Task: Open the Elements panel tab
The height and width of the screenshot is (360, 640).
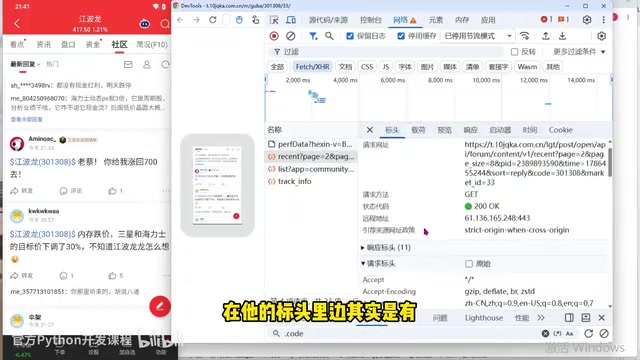Action: click(x=436, y=20)
